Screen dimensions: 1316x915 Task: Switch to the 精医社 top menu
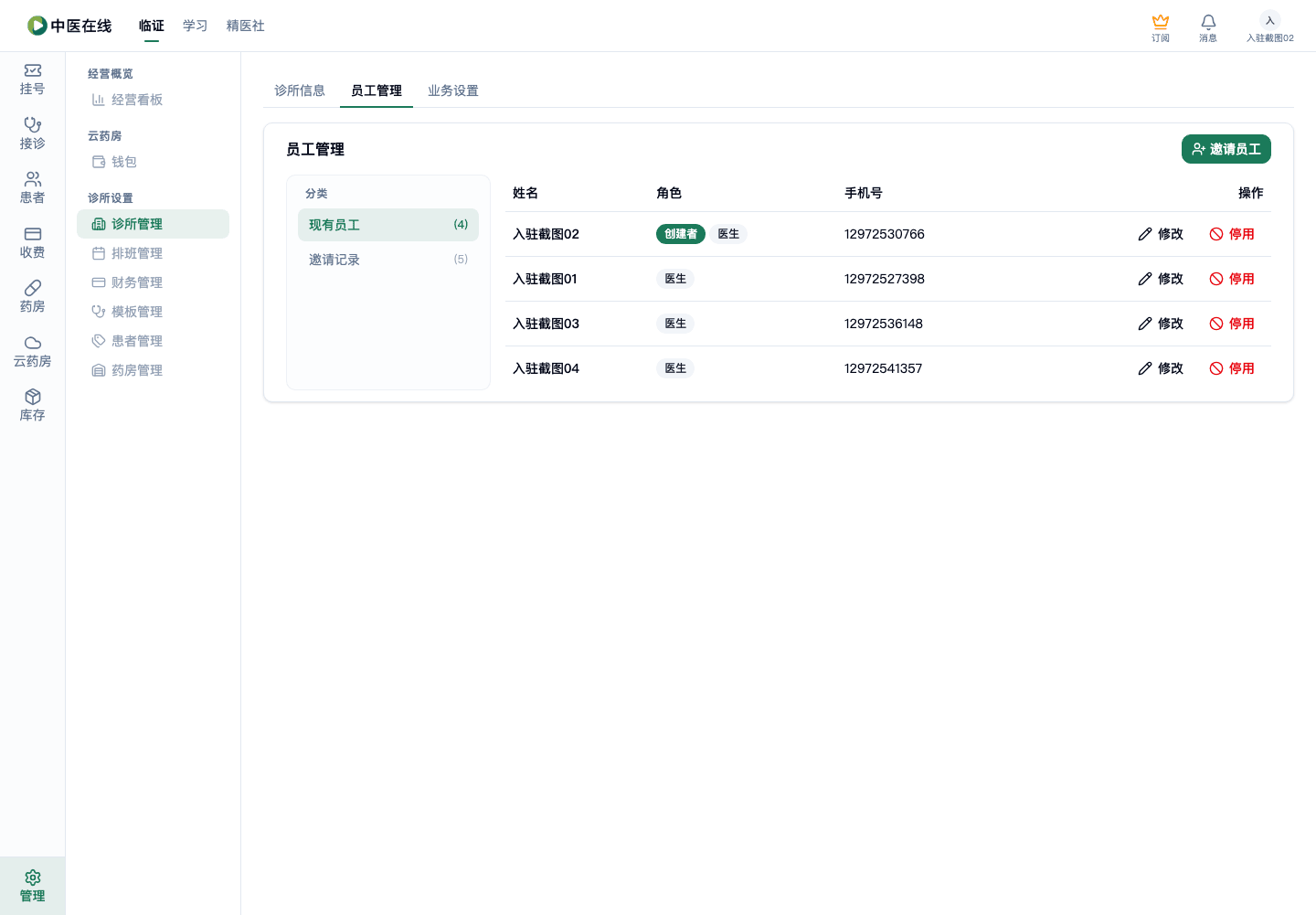246,26
